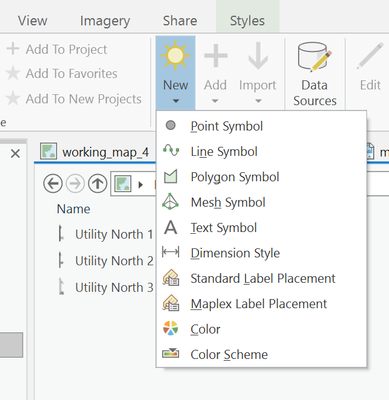
Task: Click Add To New Projects button label
Action: pos(83,99)
